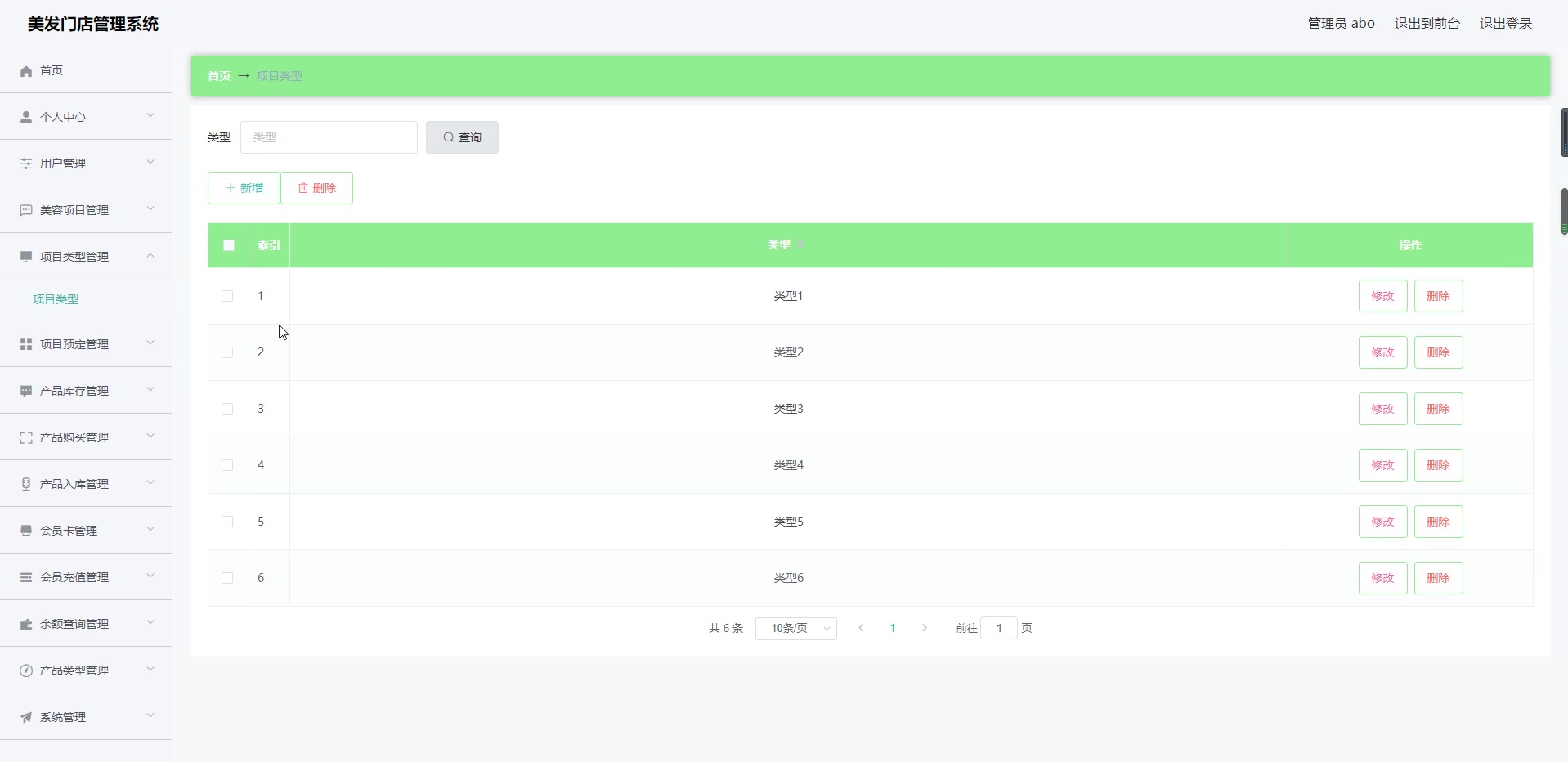Screen dimensions: 1568x762
Task: Click the 类型4 cell text
Action: tap(789, 465)
